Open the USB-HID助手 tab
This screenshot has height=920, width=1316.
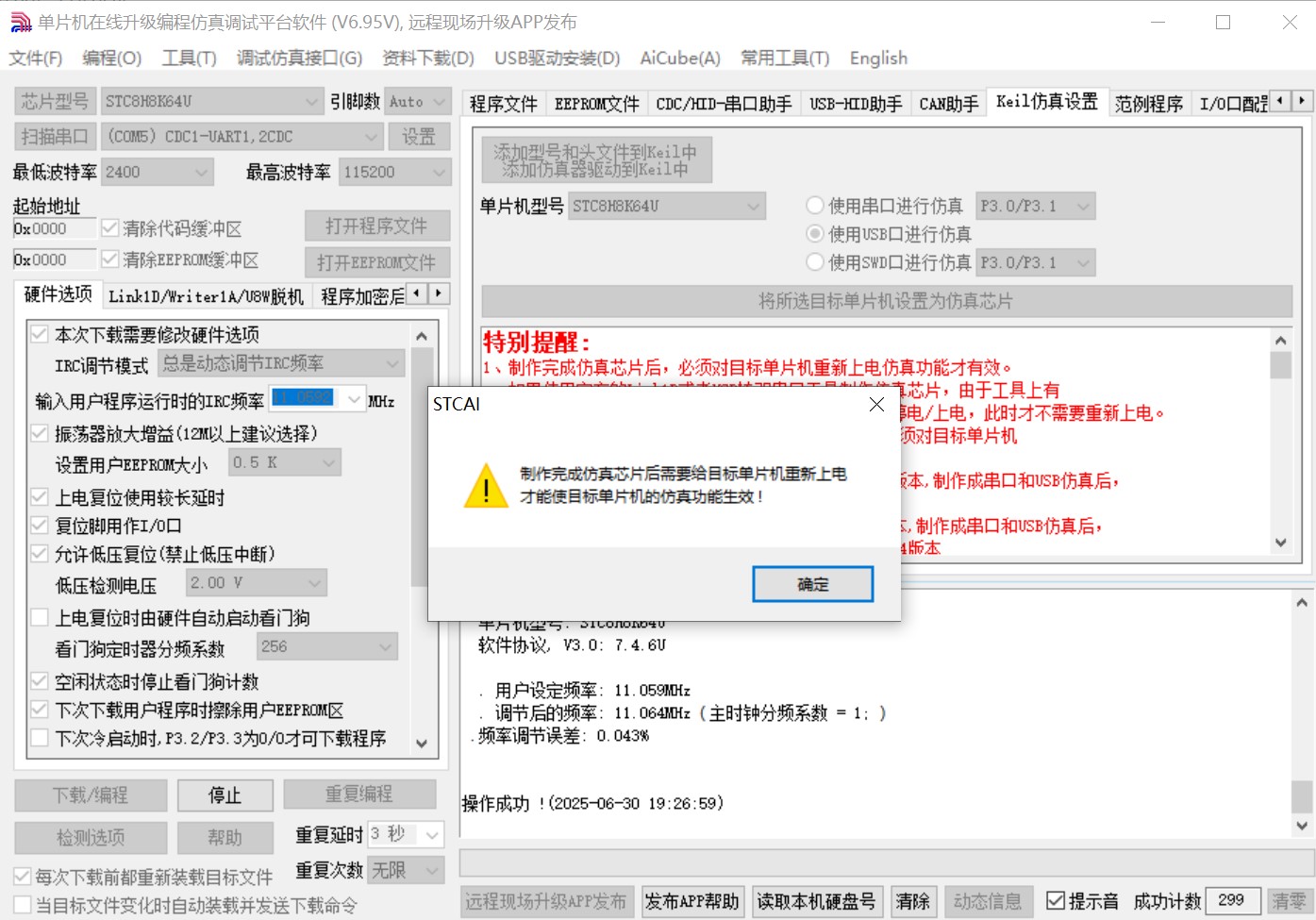pyautogui.click(x=856, y=104)
